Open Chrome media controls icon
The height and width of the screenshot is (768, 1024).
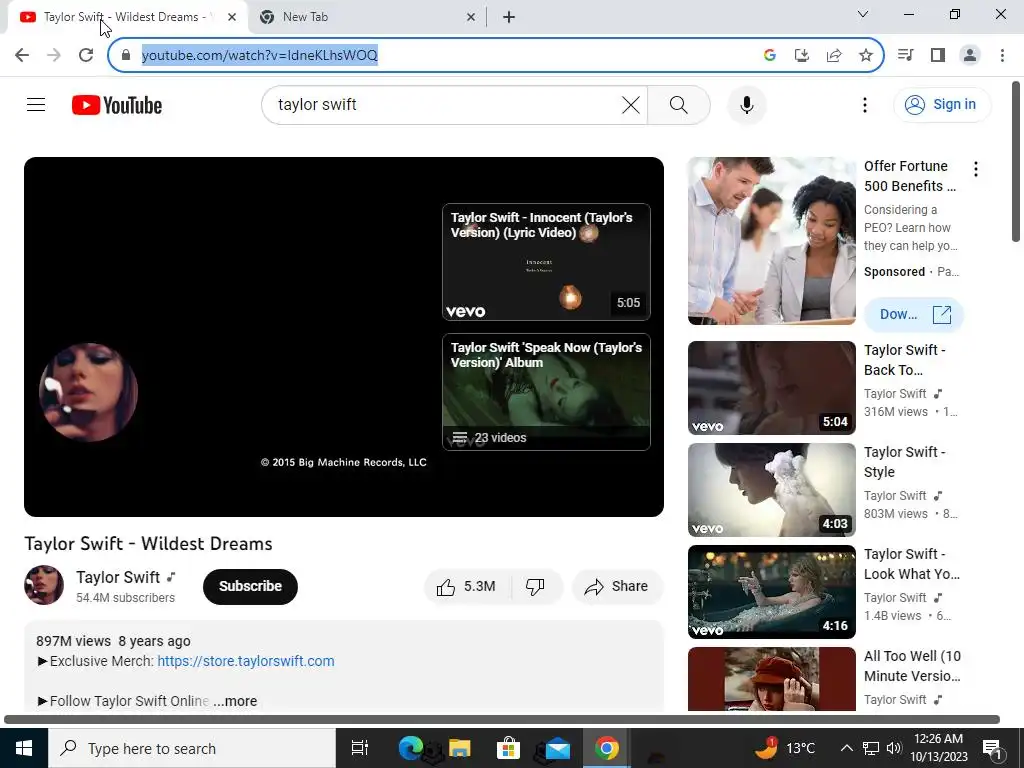(906, 55)
